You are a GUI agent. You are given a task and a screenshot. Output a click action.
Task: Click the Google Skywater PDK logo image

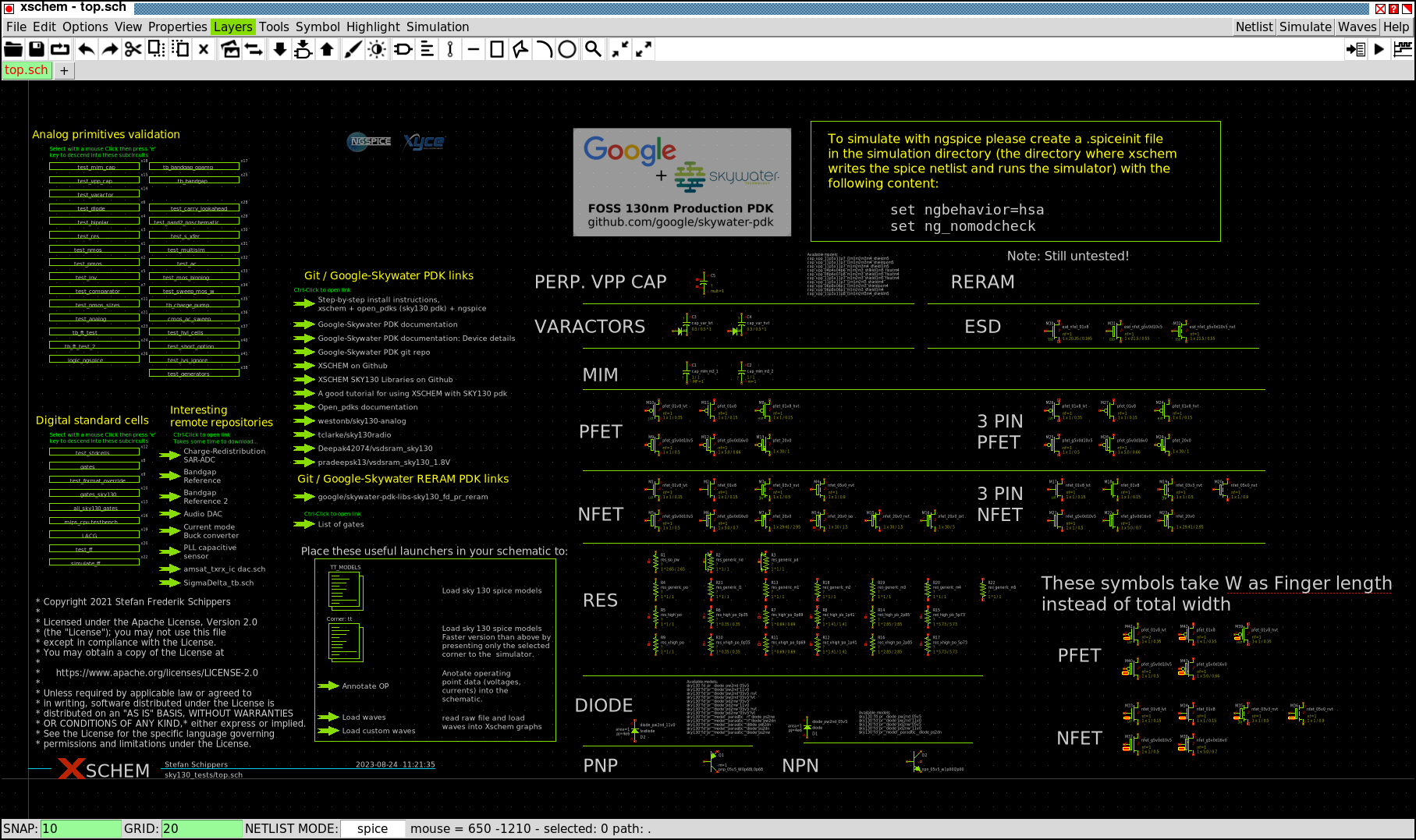tap(682, 183)
